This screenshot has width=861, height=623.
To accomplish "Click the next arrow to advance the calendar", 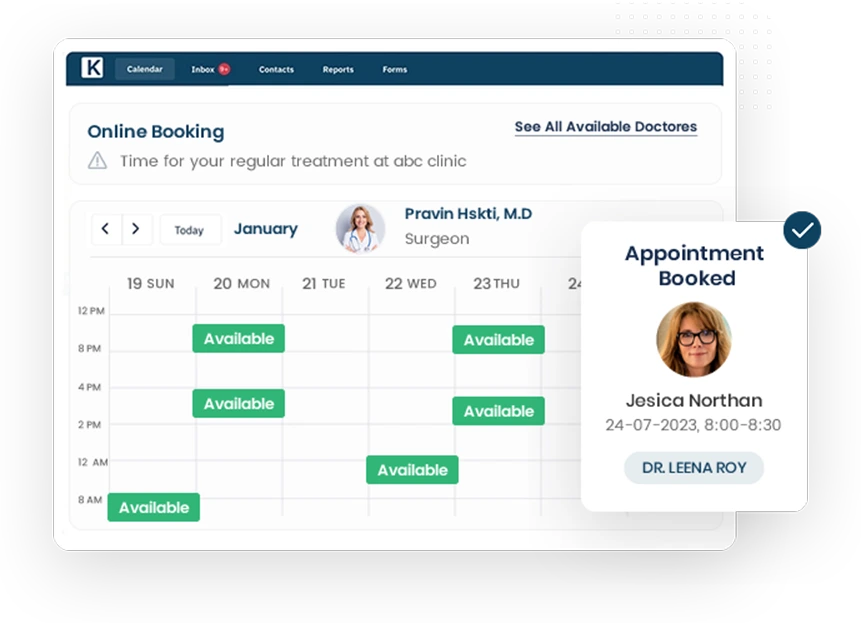I will (135, 229).
